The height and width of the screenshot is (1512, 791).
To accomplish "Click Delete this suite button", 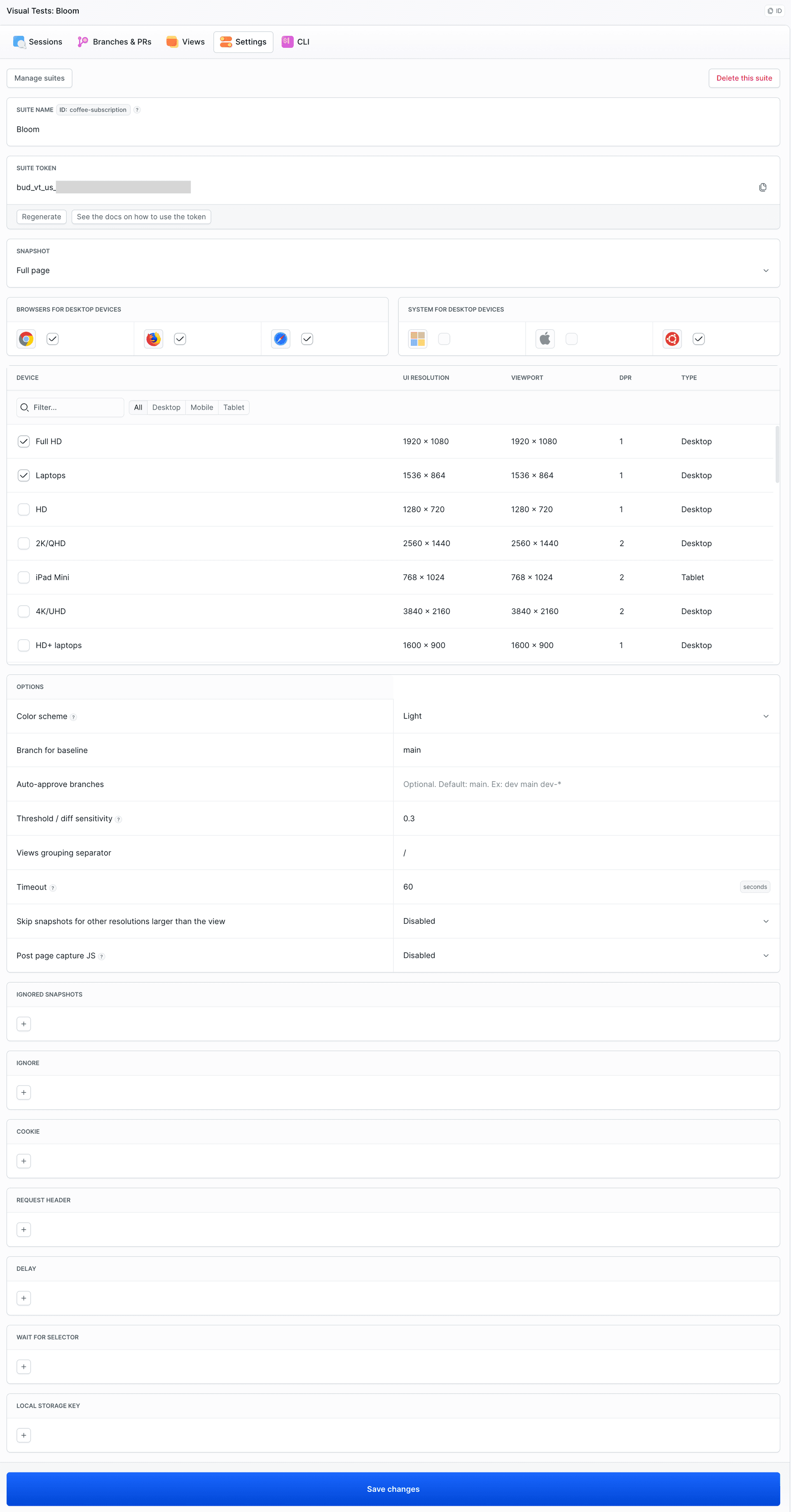I will [x=744, y=78].
